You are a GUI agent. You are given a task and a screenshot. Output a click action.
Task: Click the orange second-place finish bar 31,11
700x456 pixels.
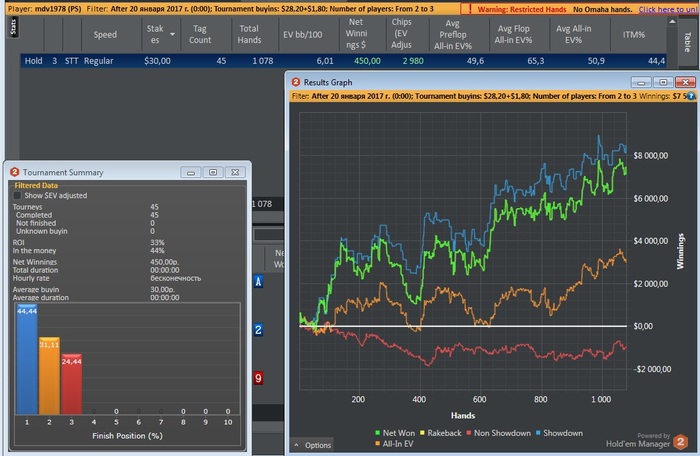(49, 376)
